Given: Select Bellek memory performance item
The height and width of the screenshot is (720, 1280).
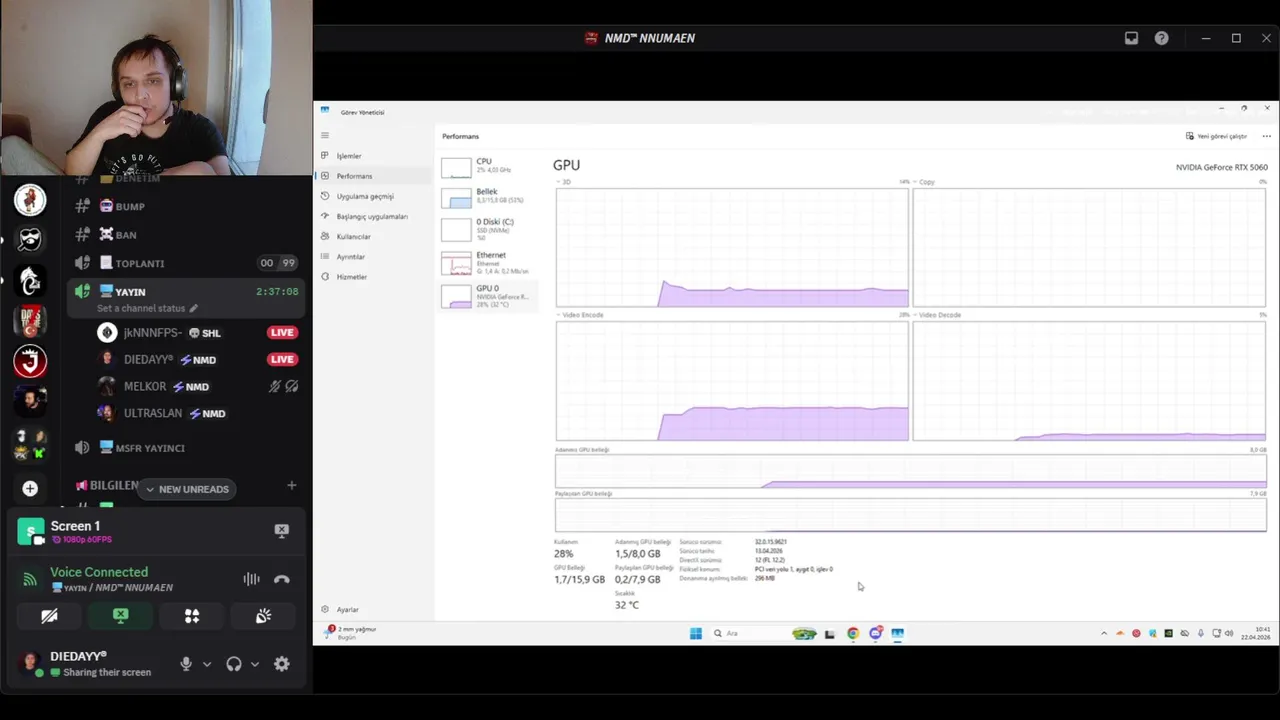Looking at the screenshot, I should click(x=488, y=197).
